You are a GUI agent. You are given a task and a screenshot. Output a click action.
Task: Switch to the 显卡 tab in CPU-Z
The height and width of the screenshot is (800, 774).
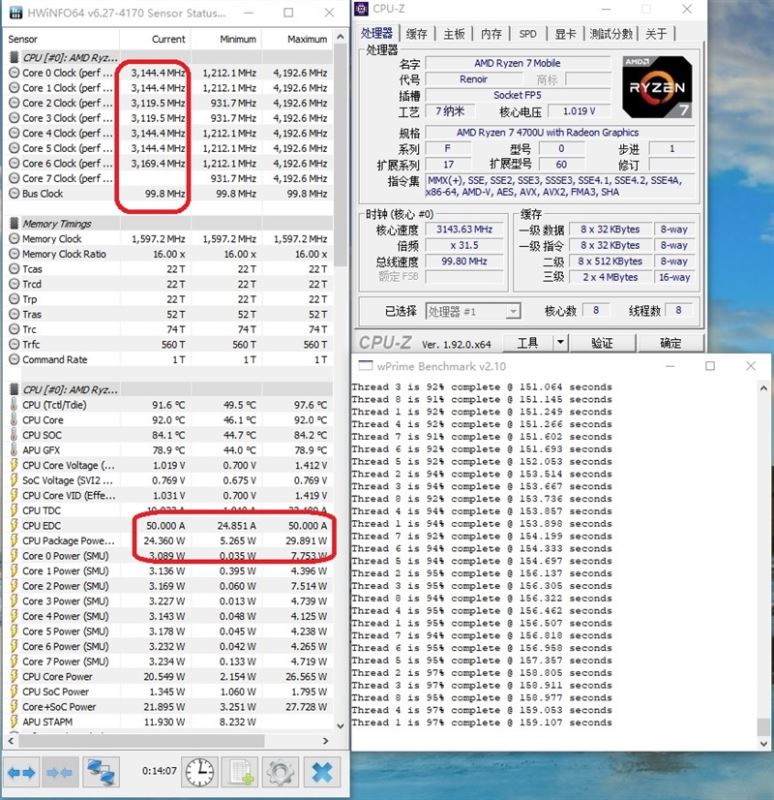coord(565,34)
